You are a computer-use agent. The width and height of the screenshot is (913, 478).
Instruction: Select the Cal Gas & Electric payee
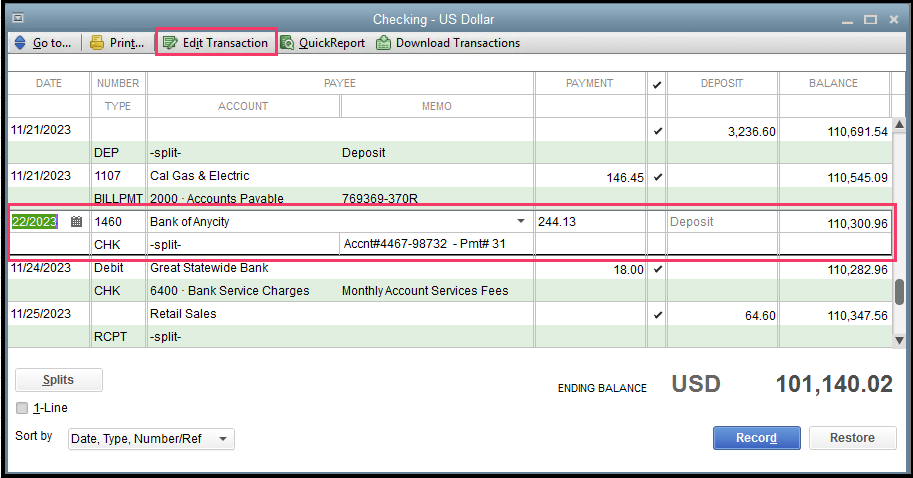[200, 176]
